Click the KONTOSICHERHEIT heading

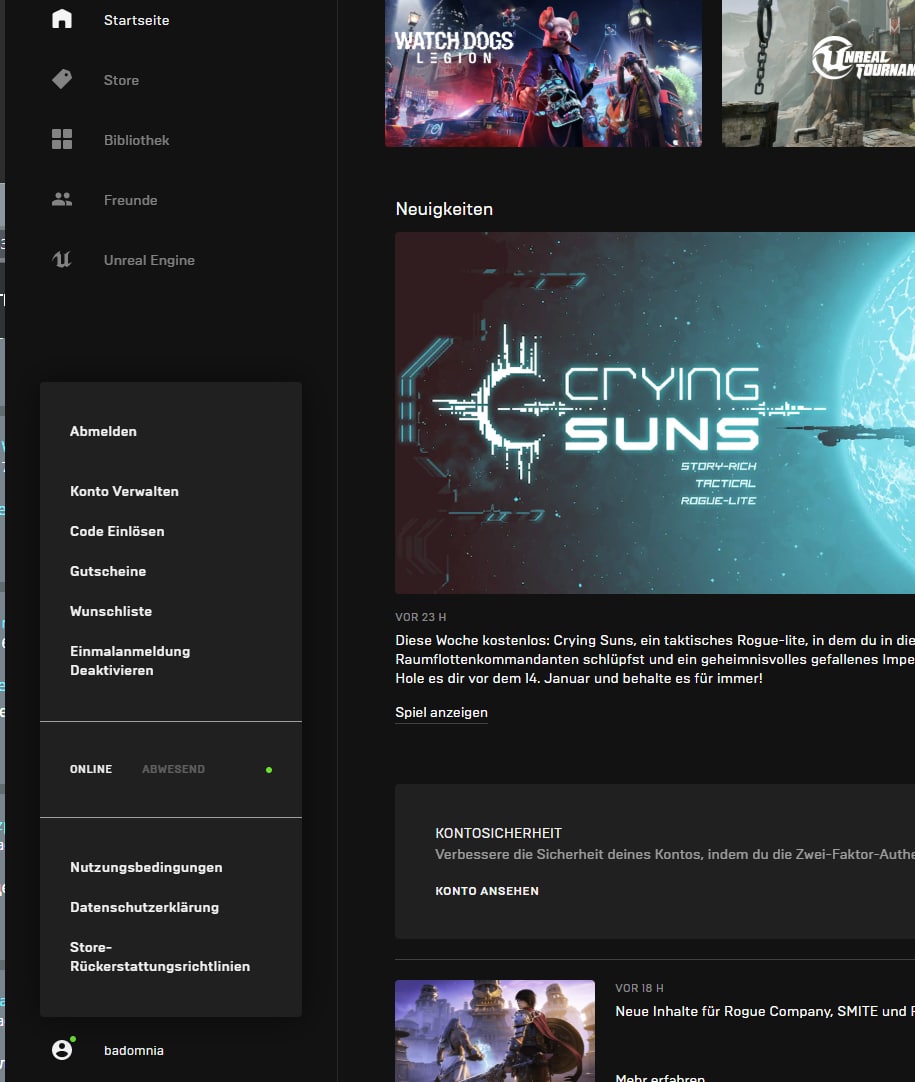click(x=499, y=833)
